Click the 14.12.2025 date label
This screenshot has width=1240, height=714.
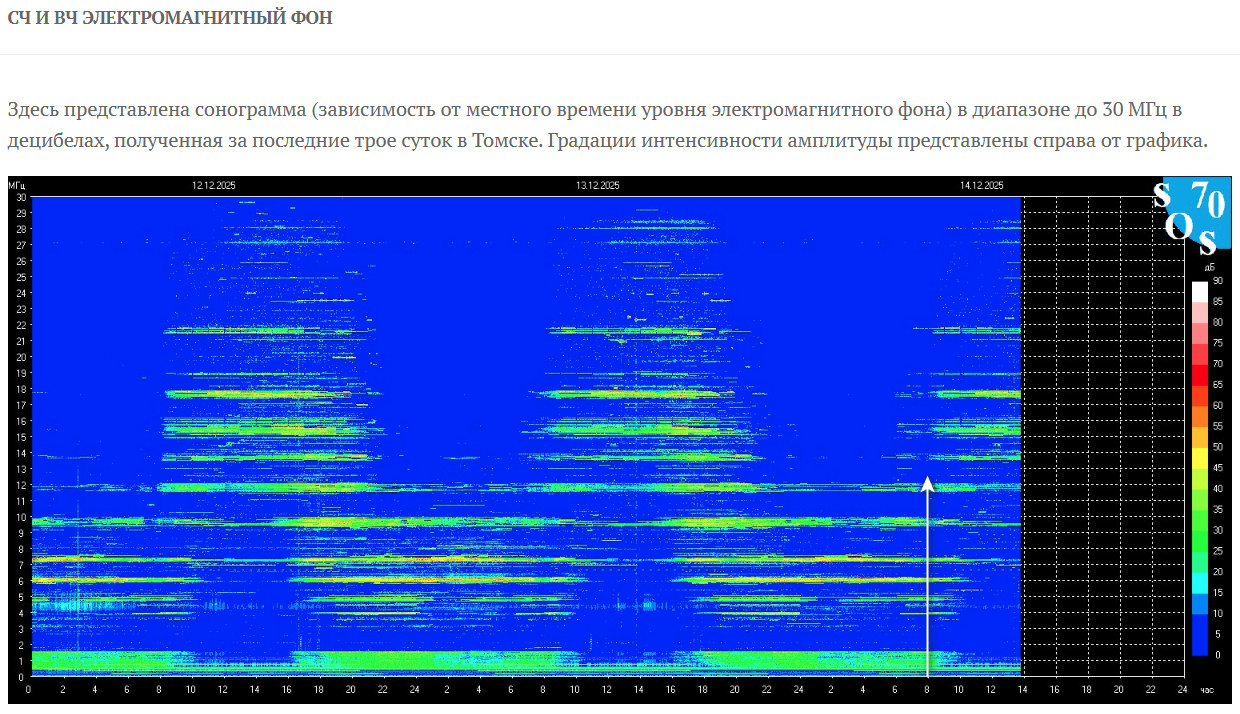981,186
